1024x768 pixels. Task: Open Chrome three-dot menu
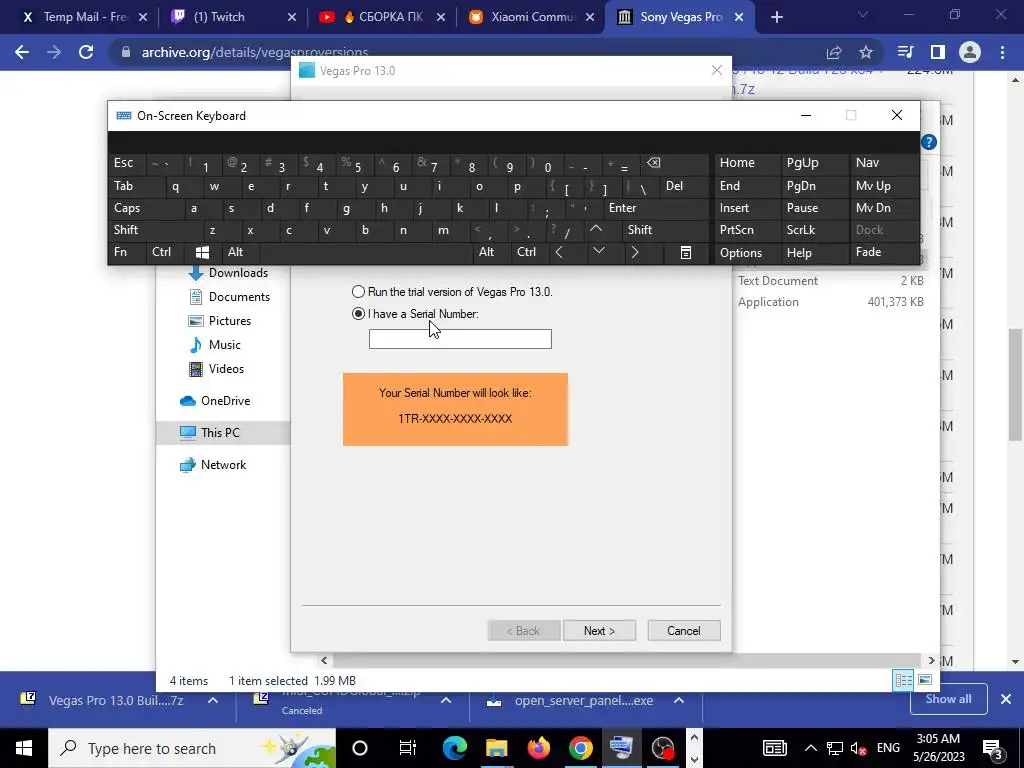coord(1002,52)
